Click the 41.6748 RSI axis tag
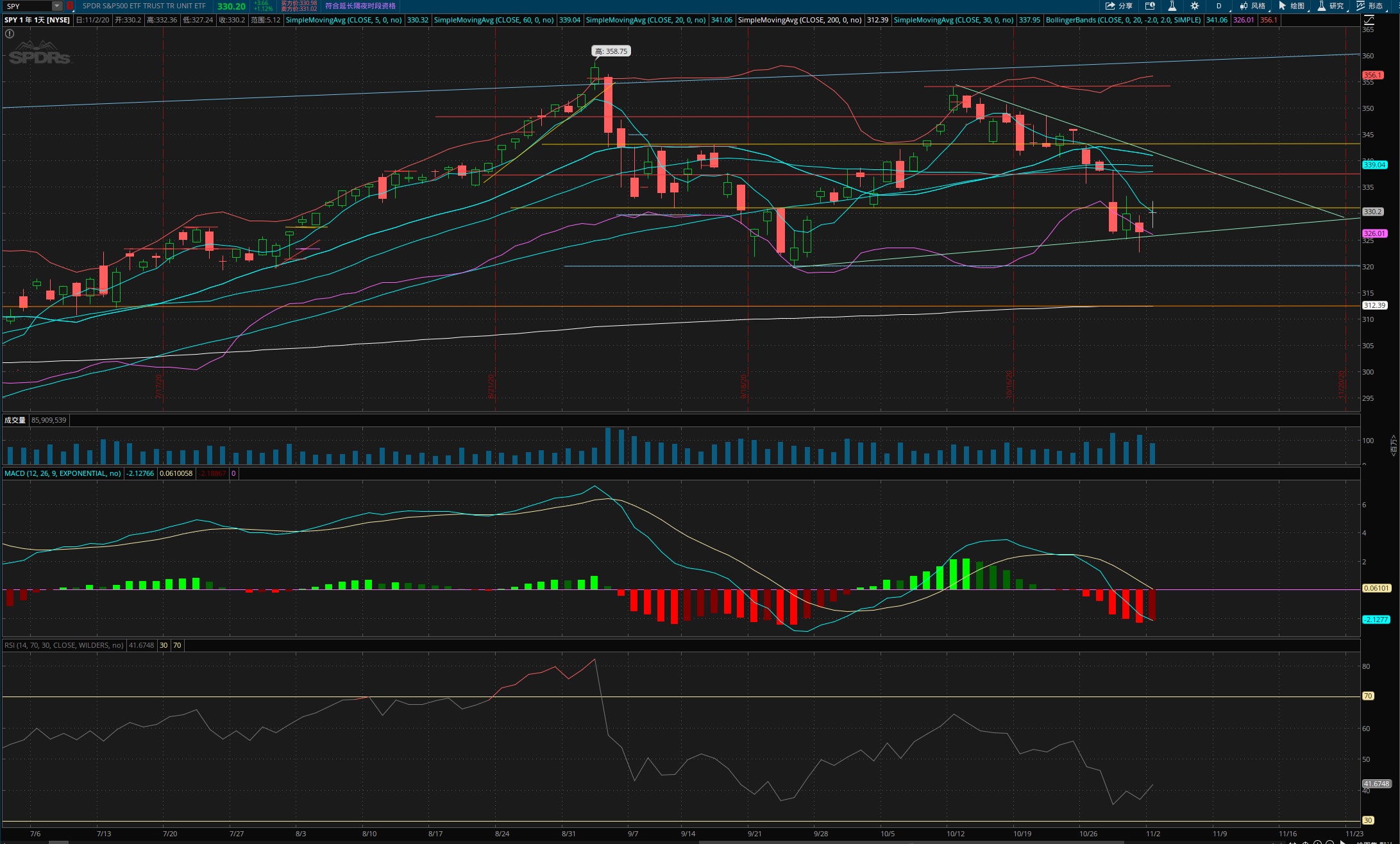Viewport: 1400px width, 844px height. [x=1376, y=784]
